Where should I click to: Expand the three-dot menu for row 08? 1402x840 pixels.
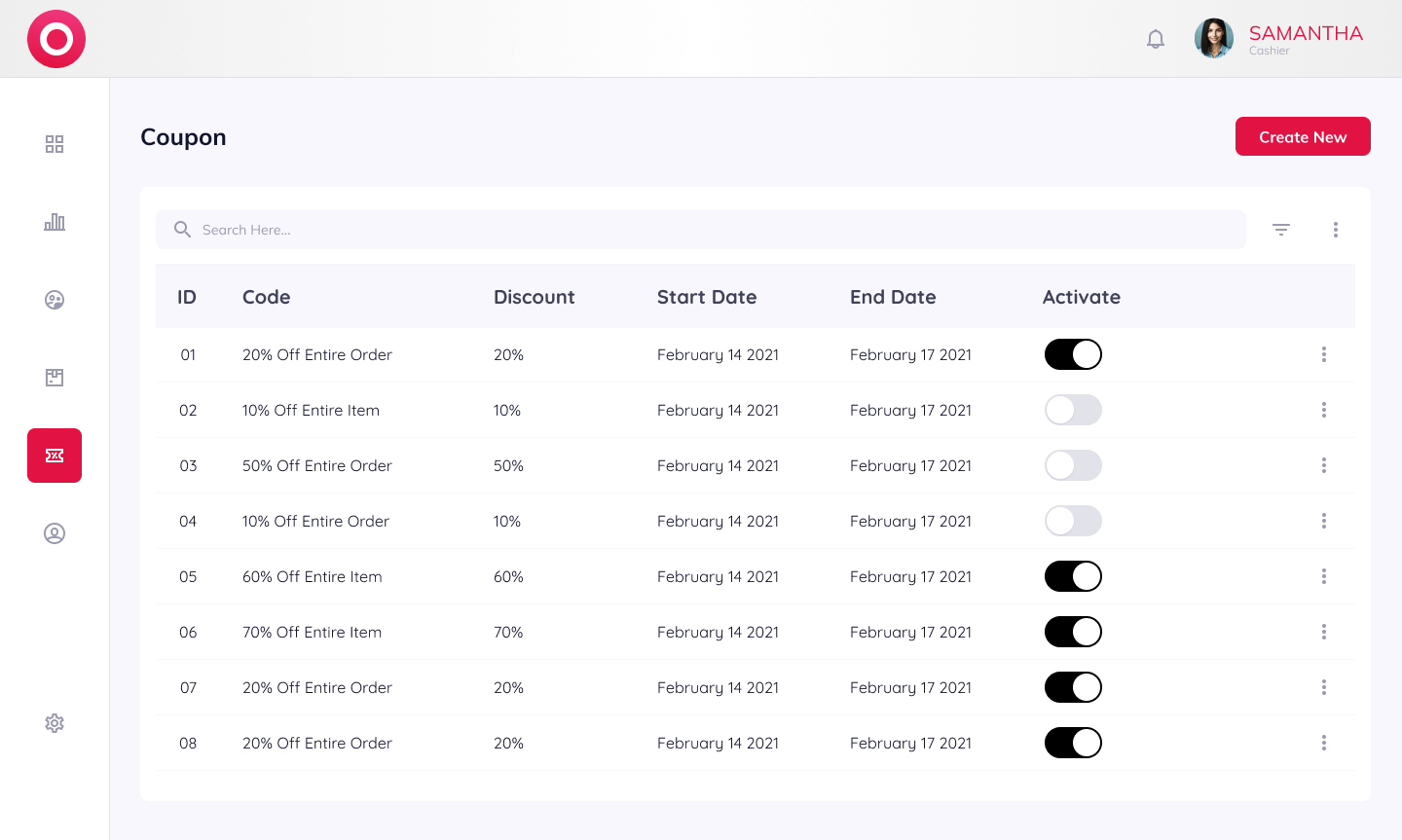(1324, 743)
